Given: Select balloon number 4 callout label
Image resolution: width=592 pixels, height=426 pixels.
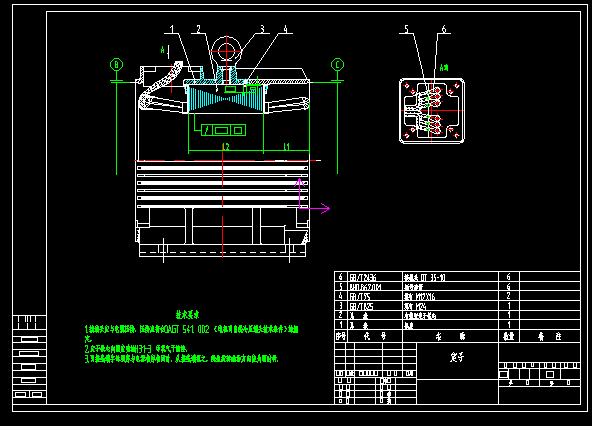Looking at the screenshot, I should [x=285, y=29].
